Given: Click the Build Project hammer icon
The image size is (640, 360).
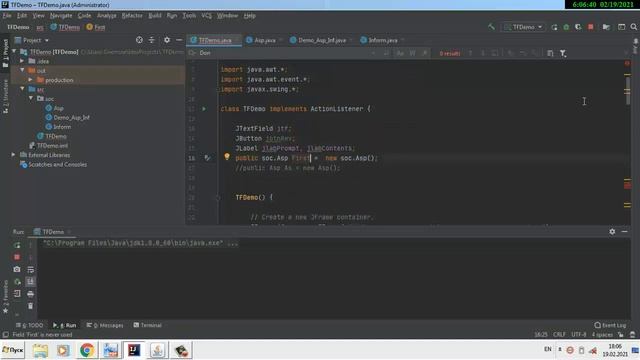Looking at the screenshot, I should 491,27.
